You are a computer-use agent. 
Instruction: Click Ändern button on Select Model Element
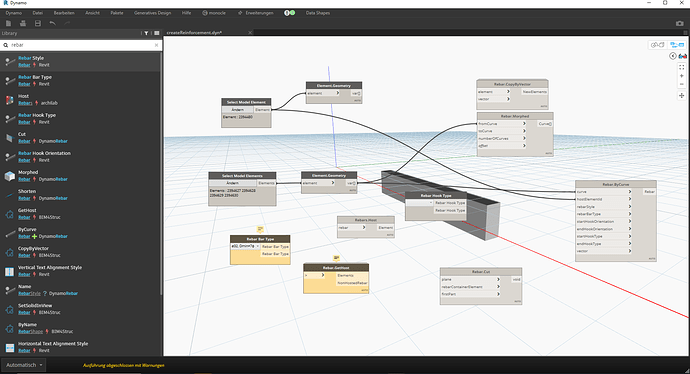(x=238, y=110)
